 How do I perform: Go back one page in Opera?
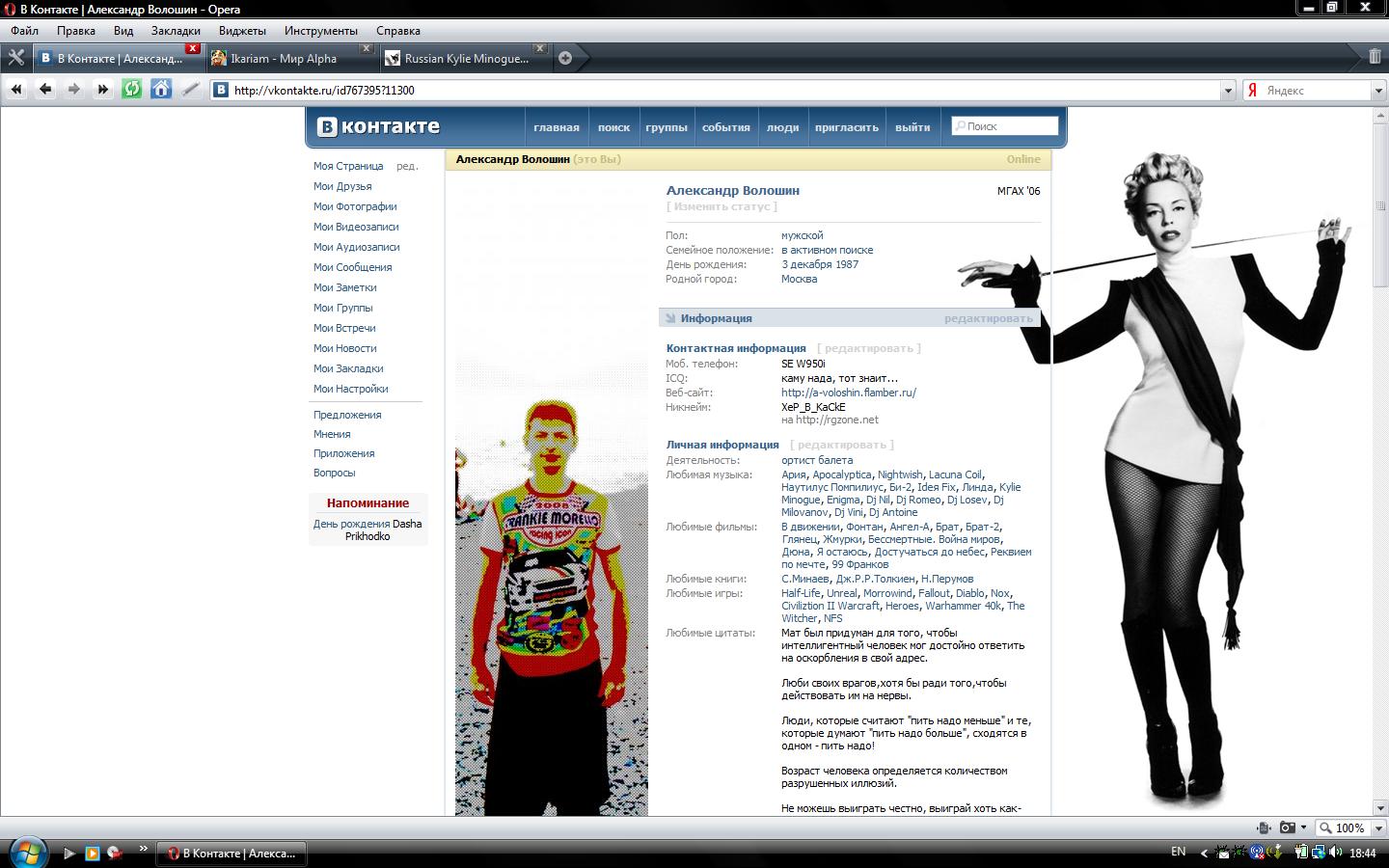point(45,90)
